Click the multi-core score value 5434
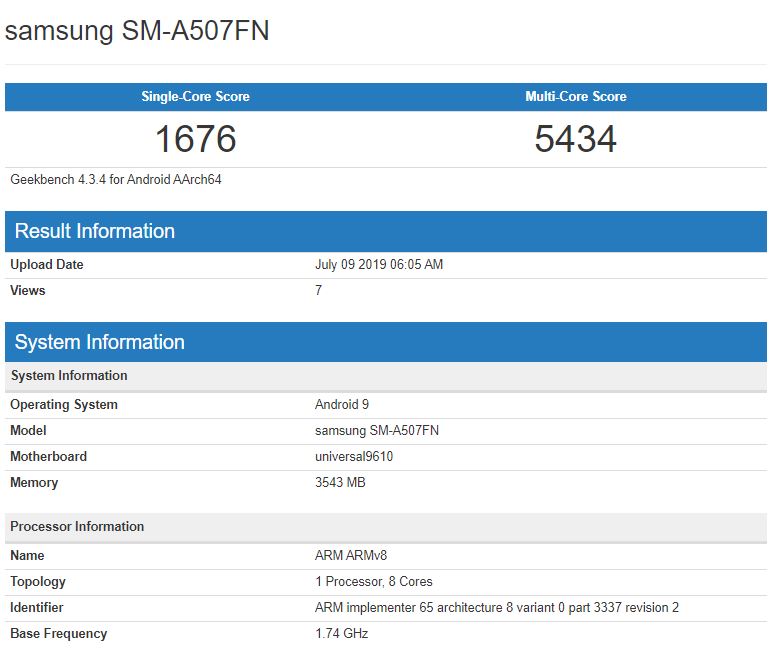This screenshot has width=773, height=661. tap(575, 139)
